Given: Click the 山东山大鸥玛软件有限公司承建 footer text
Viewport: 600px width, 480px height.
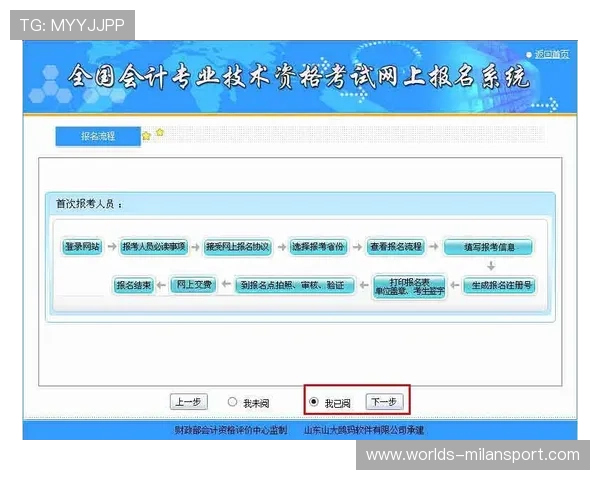Looking at the screenshot, I should tap(364, 430).
